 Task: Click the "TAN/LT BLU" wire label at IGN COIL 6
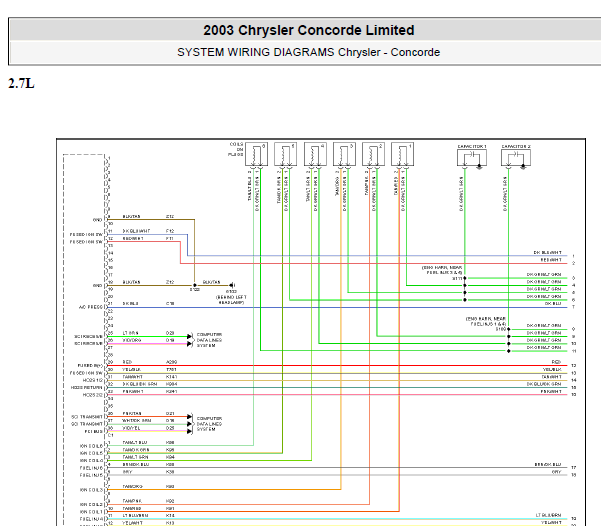point(135,442)
